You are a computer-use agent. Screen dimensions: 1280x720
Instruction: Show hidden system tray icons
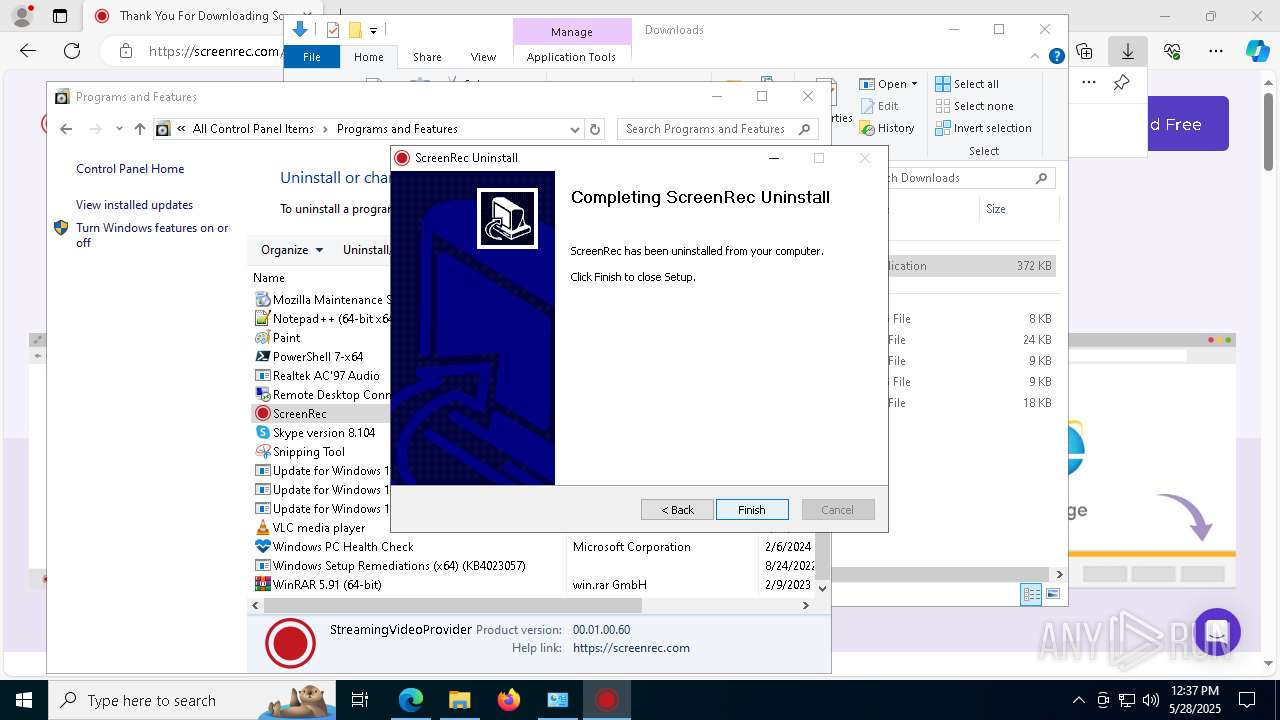pos(1078,700)
